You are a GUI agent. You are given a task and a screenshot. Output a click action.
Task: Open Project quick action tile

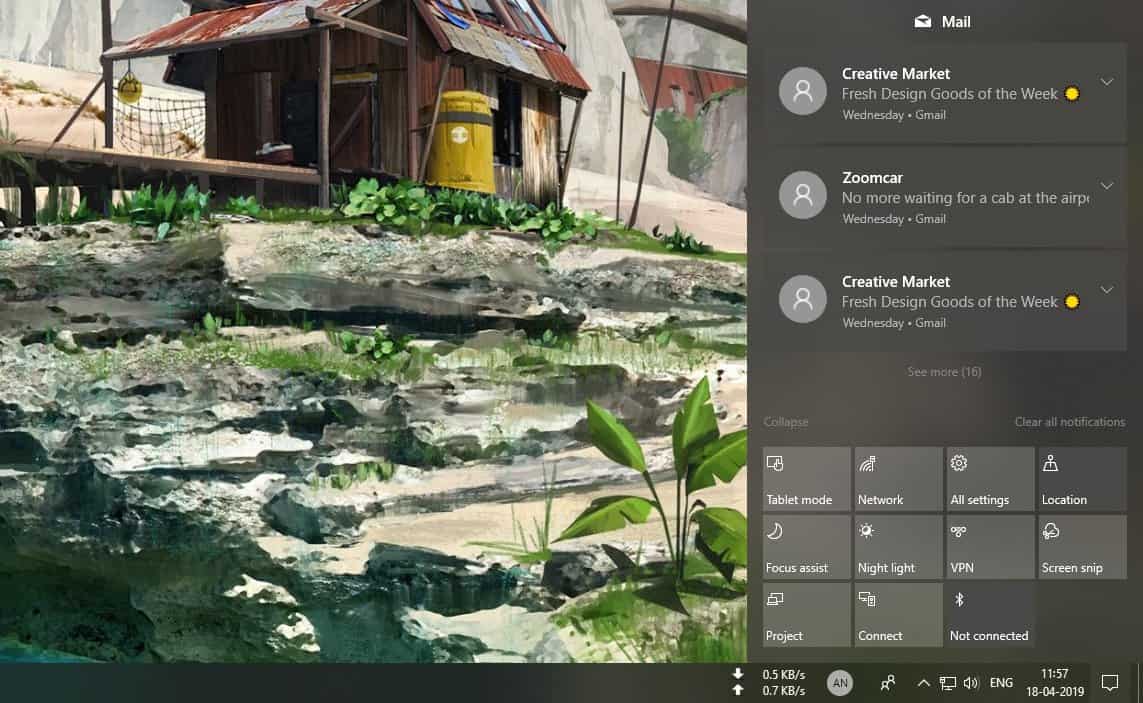coord(806,615)
